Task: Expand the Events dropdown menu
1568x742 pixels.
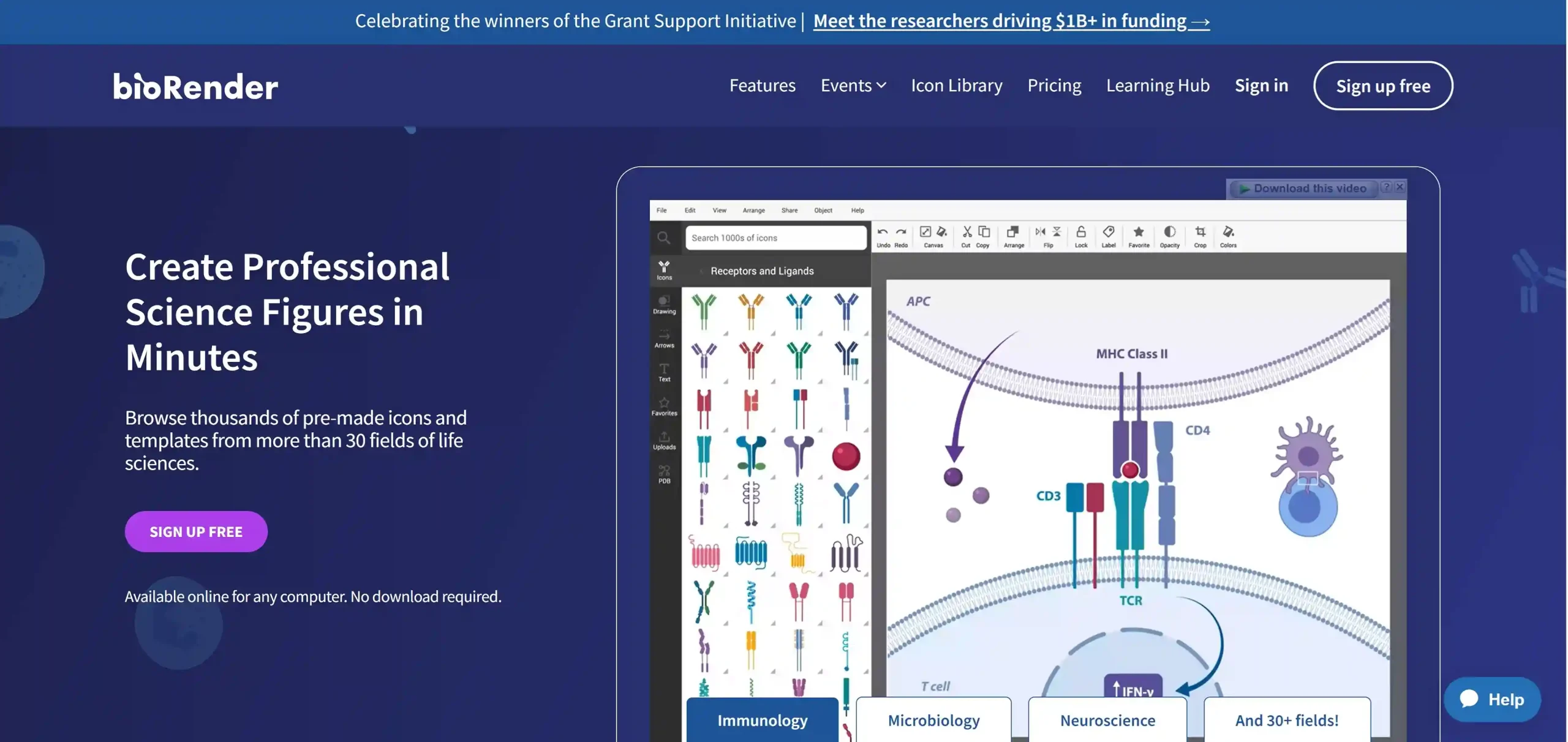Action: tap(853, 86)
